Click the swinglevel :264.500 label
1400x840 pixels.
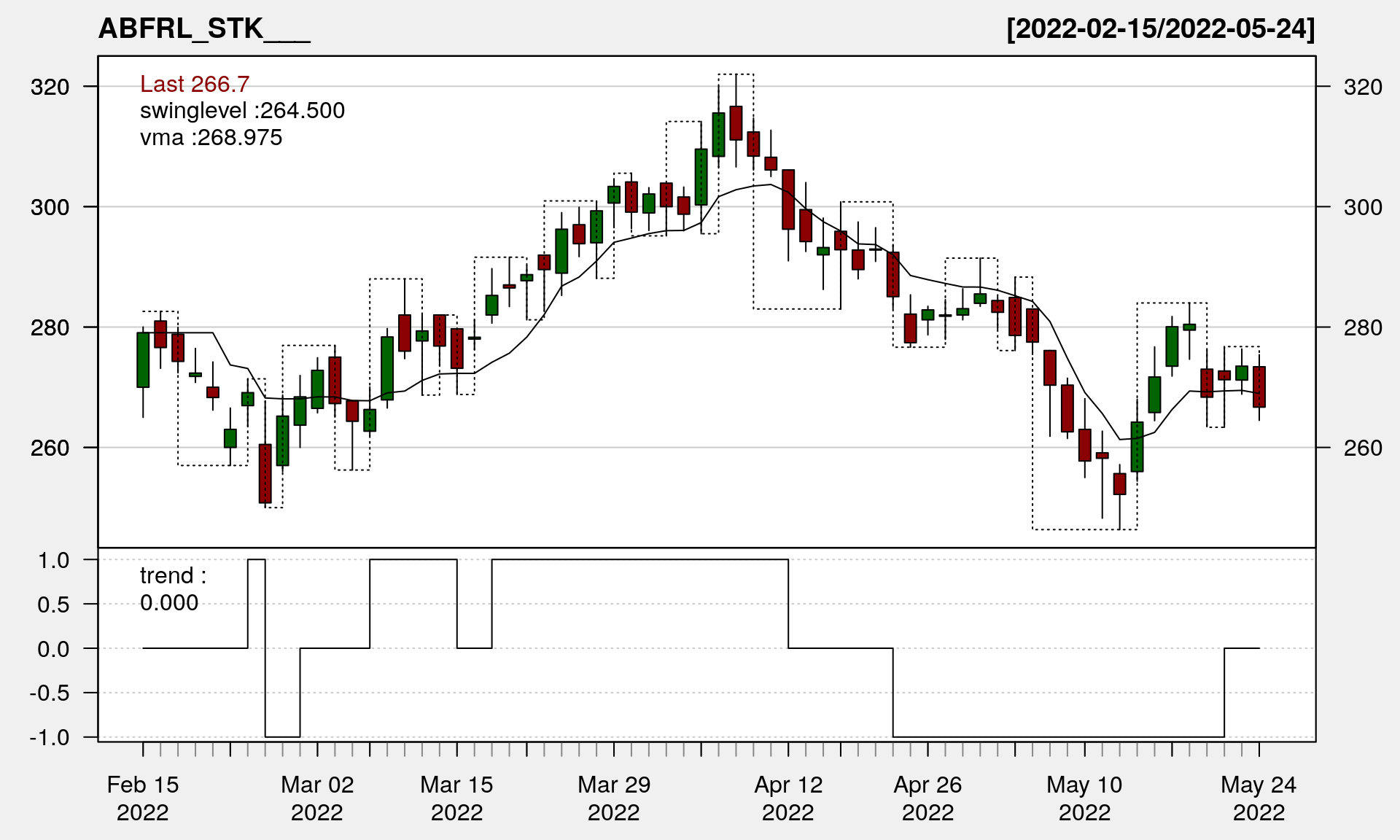coord(242,111)
